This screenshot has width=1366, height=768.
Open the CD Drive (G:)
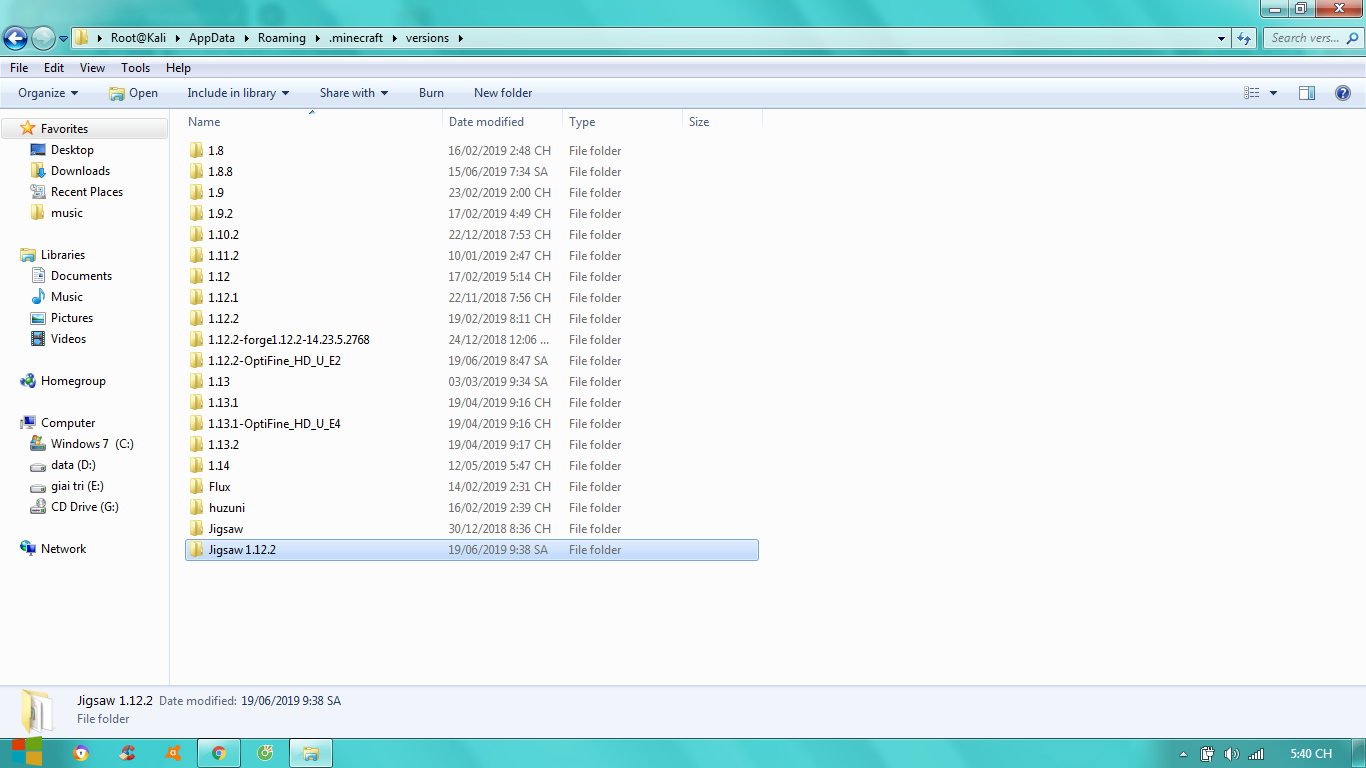tap(84, 507)
